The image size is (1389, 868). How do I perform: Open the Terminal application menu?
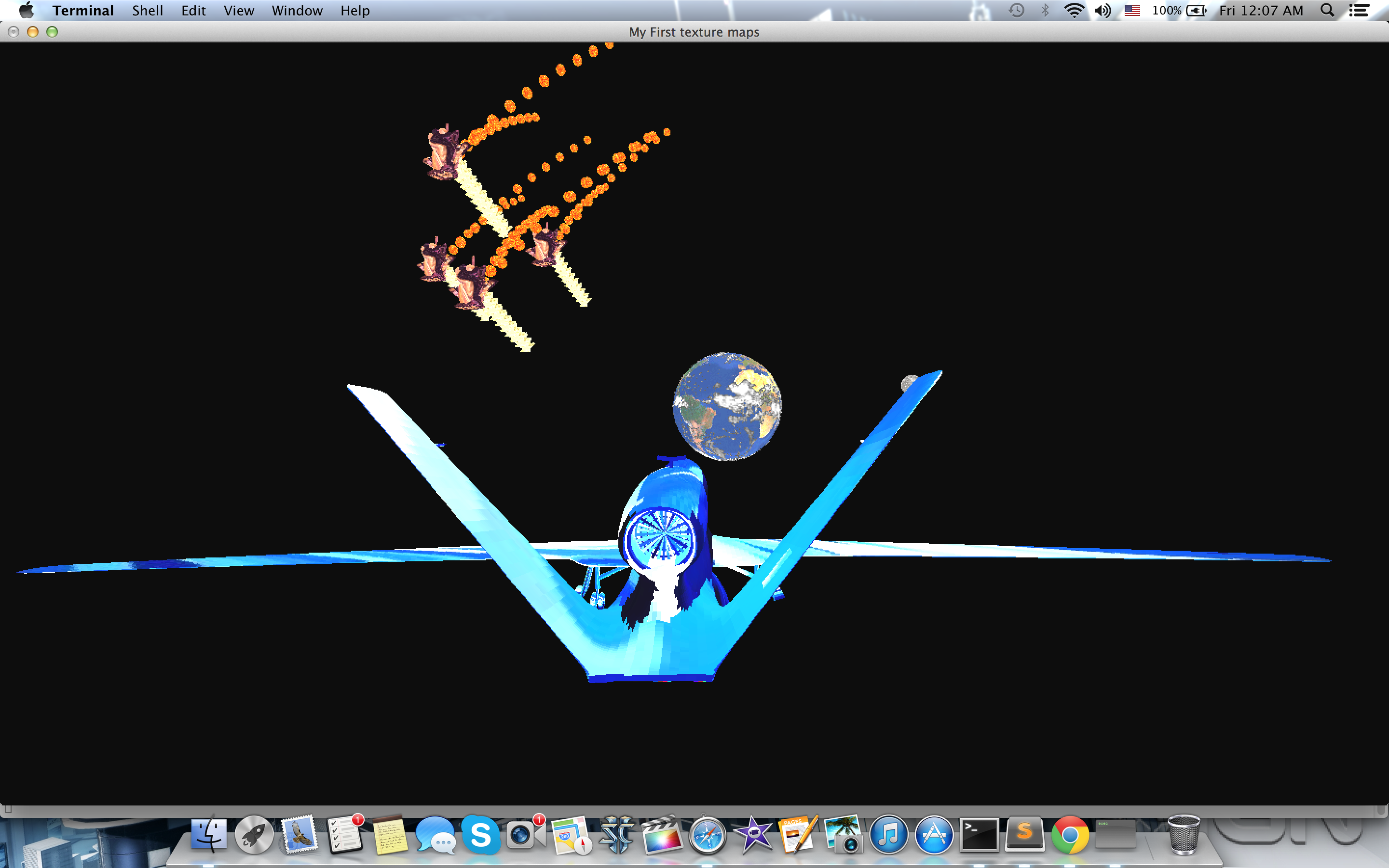pos(82,10)
